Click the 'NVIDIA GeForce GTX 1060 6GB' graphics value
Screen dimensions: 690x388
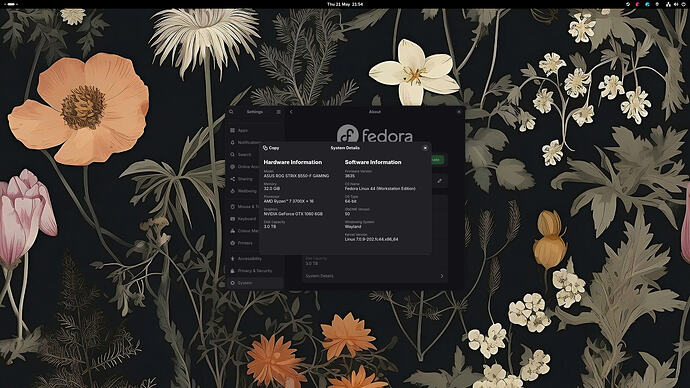293,214
